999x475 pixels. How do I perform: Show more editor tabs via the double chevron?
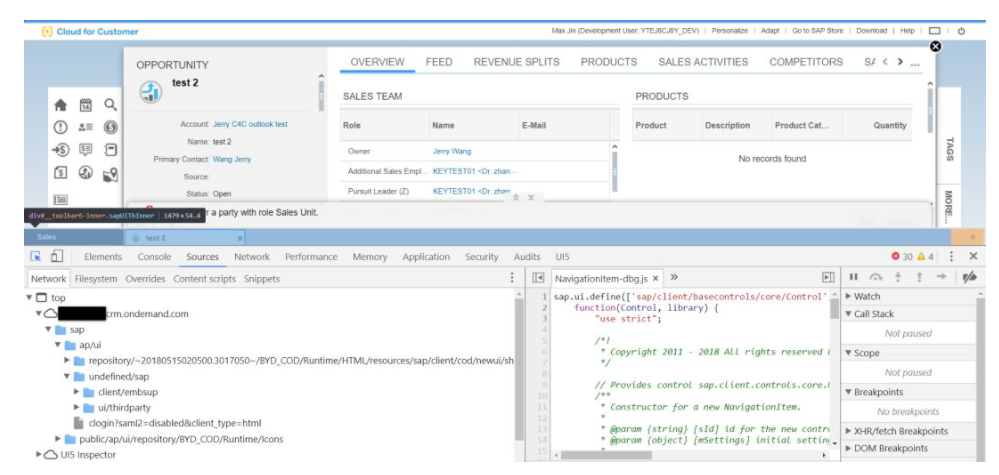(x=674, y=277)
